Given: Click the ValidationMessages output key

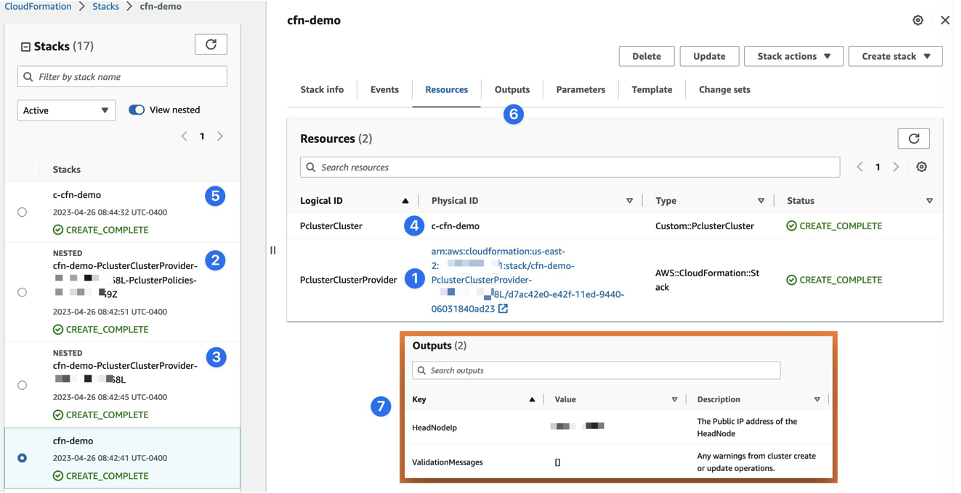Looking at the screenshot, I should click(447, 462).
